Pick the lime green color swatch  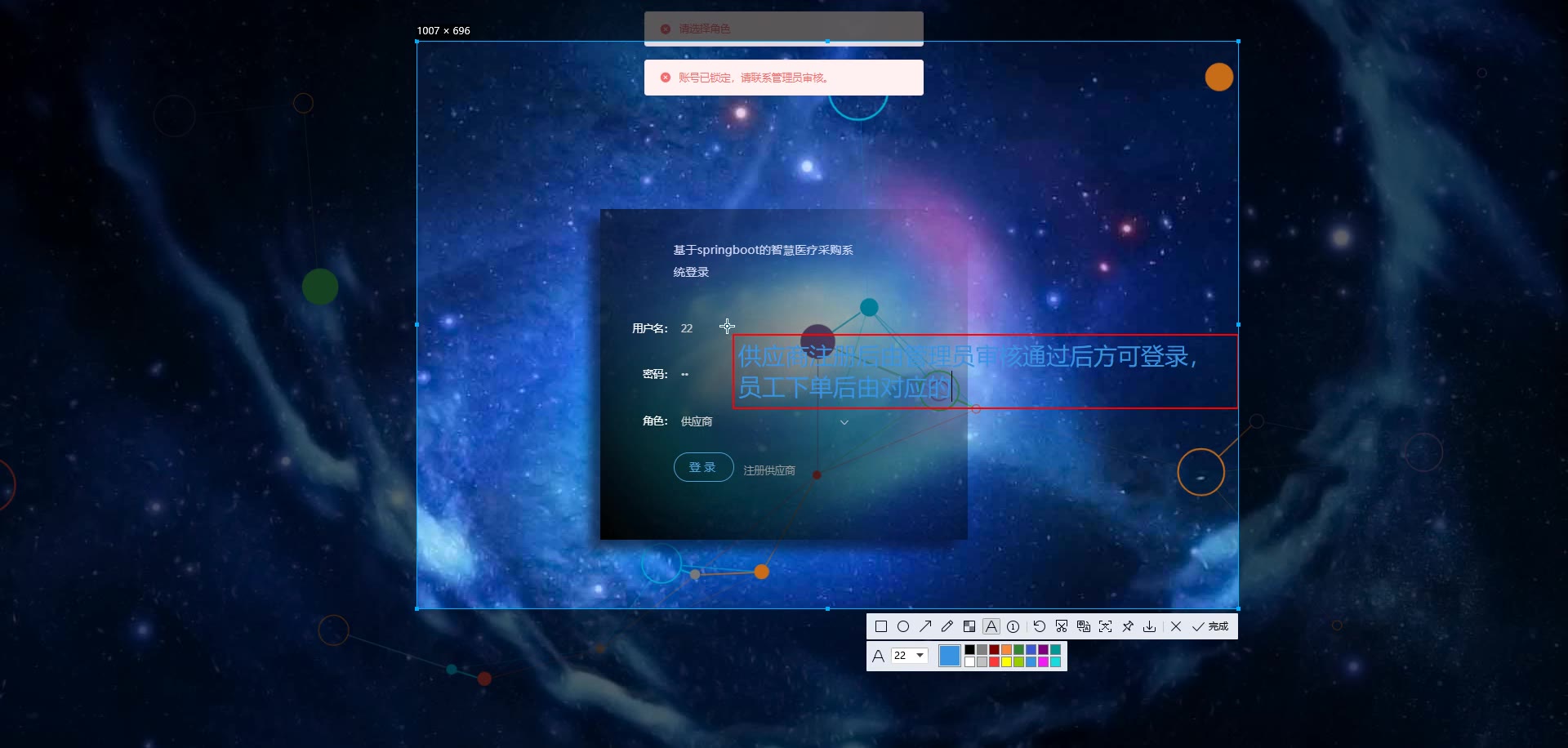1019,661
